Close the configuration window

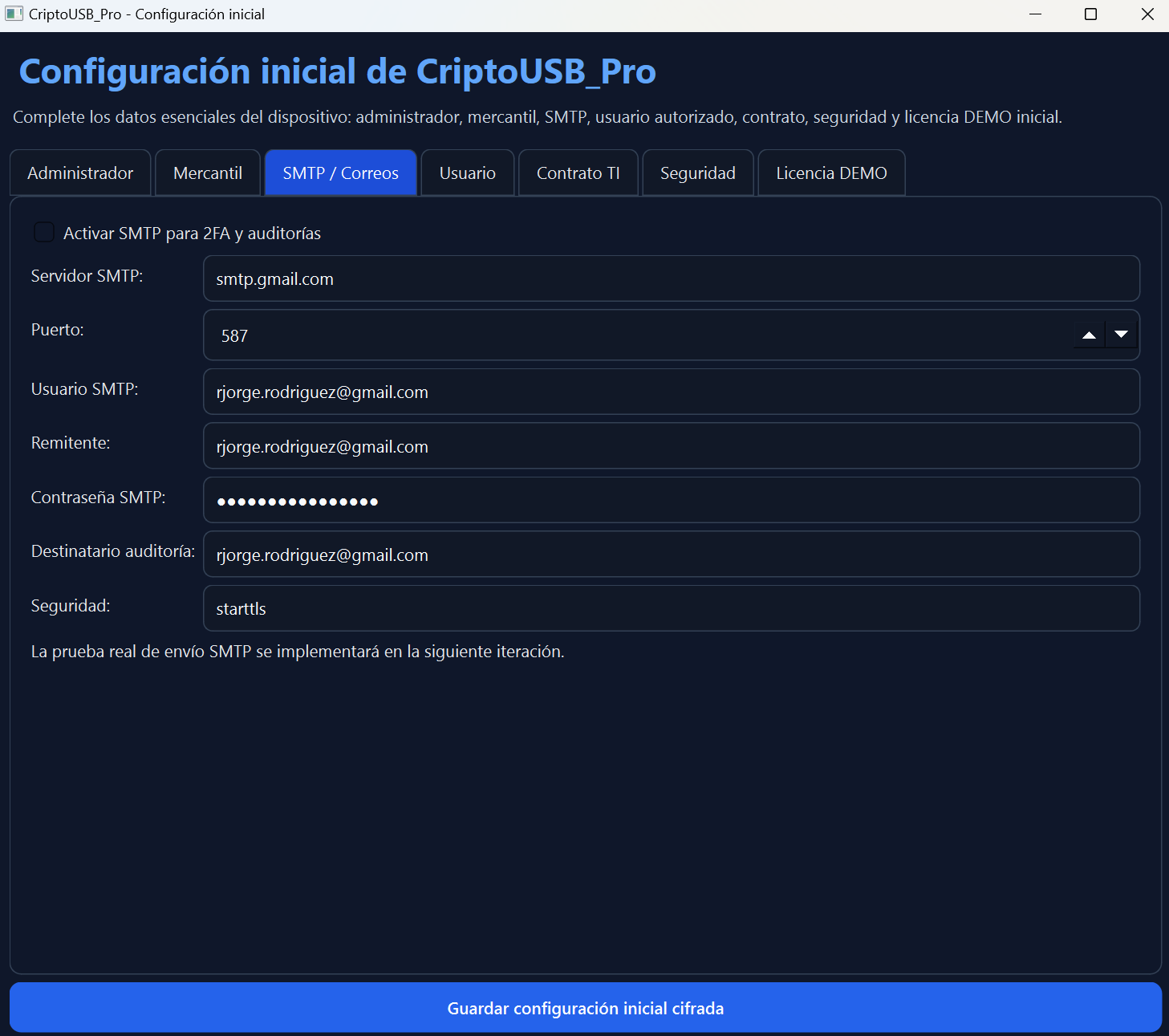tap(1147, 14)
